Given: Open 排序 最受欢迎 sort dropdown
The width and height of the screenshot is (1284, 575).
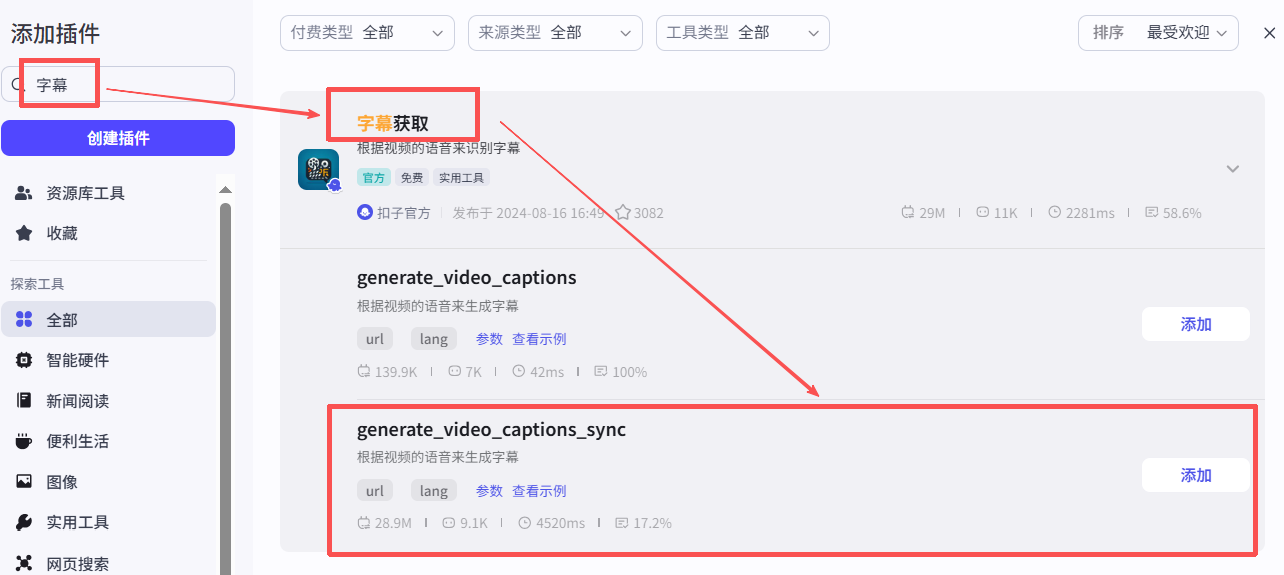Looking at the screenshot, I should pyautogui.click(x=1158, y=33).
